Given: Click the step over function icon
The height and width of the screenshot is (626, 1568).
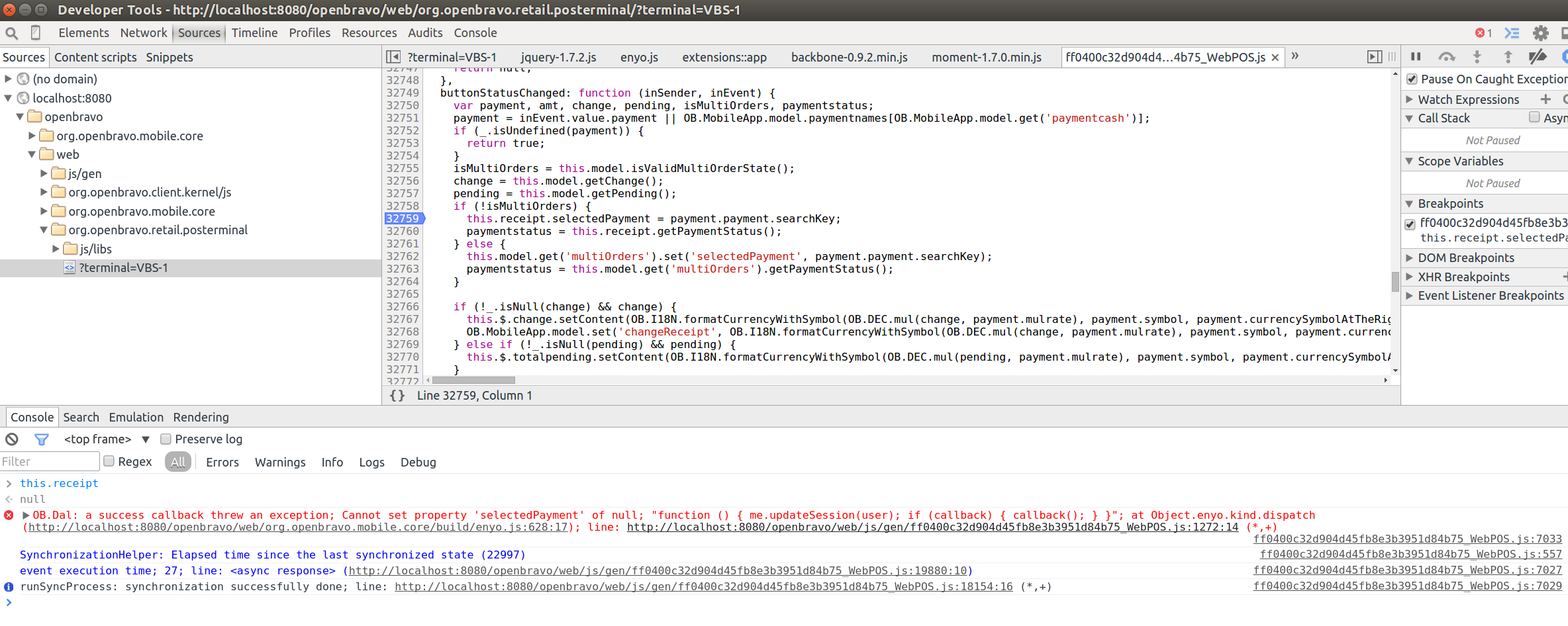Looking at the screenshot, I should tap(1446, 57).
